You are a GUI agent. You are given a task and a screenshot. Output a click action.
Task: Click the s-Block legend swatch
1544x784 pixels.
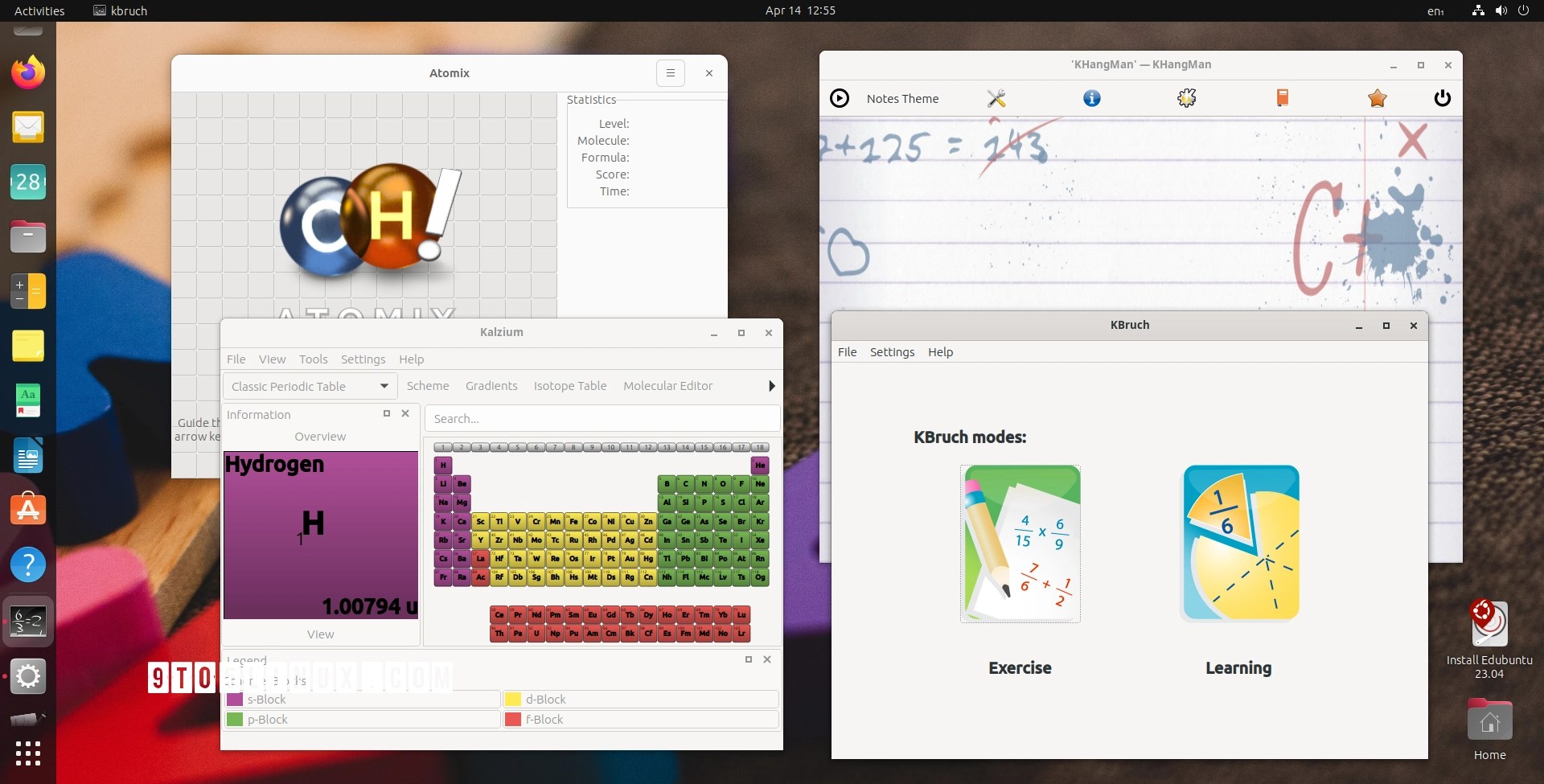coord(235,700)
